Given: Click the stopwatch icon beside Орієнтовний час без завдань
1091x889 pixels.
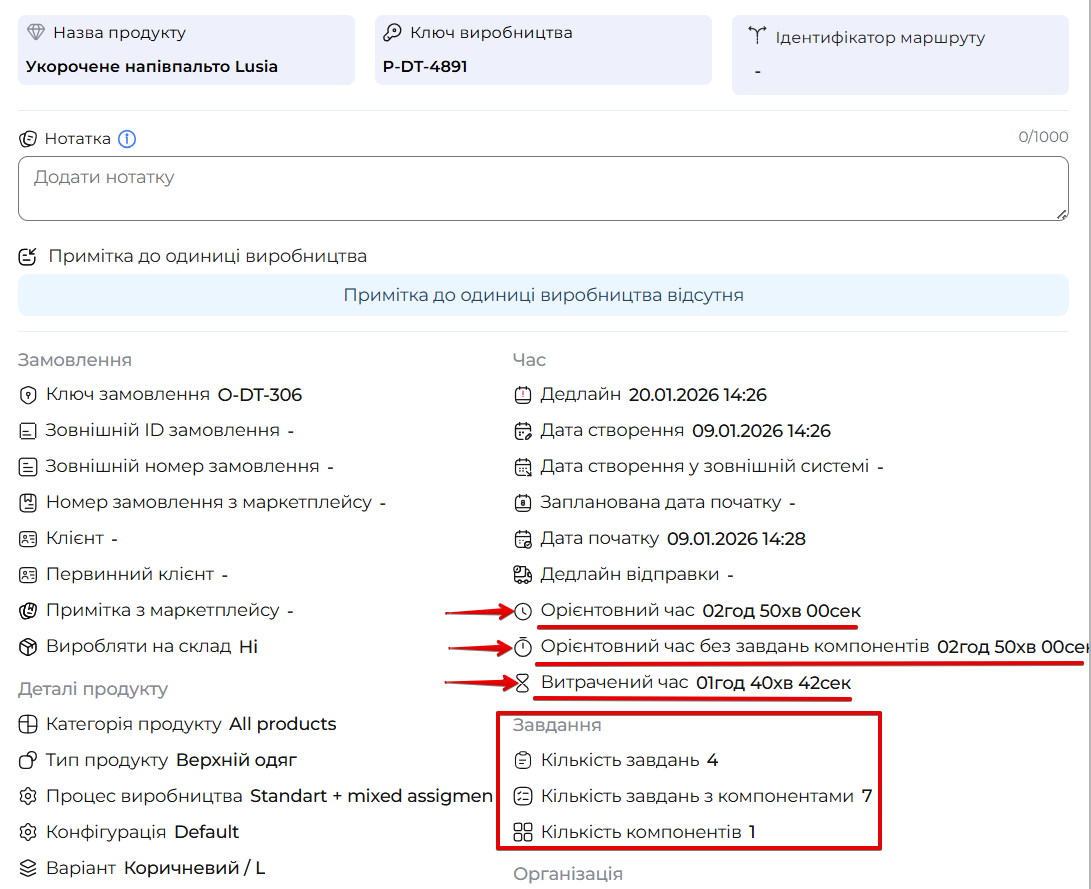Looking at the screenshot, I should point(524,647).
